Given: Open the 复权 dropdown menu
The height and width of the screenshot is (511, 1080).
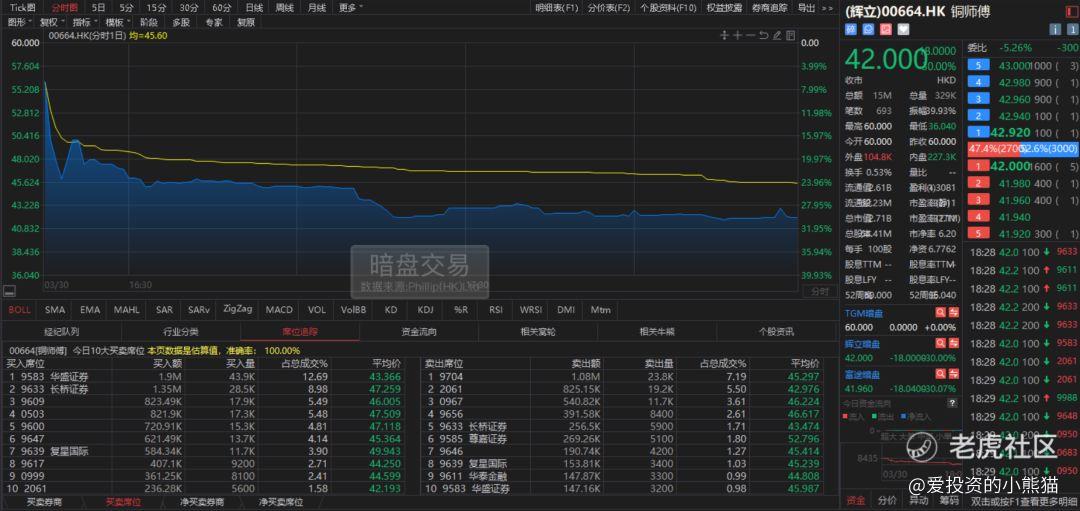Looking at the screenshot, I should tap(52, 22).
